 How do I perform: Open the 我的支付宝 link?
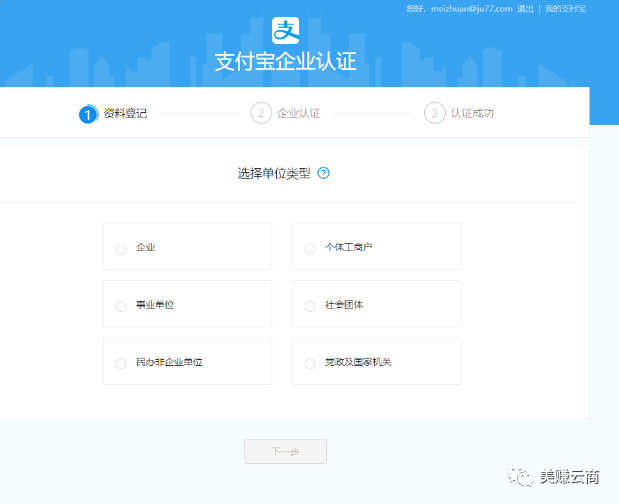click(565, 8)
